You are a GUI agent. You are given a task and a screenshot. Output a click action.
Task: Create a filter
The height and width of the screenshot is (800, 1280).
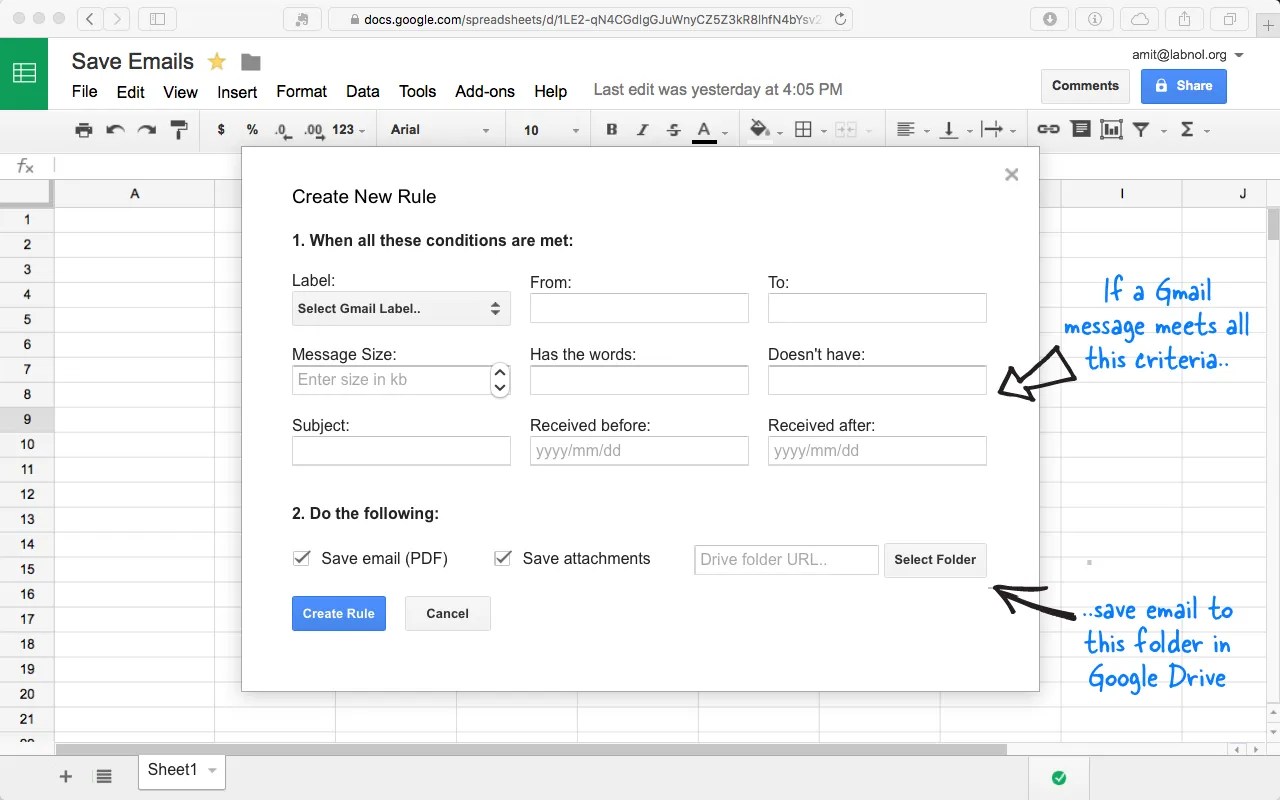(x=1141, y=129)
